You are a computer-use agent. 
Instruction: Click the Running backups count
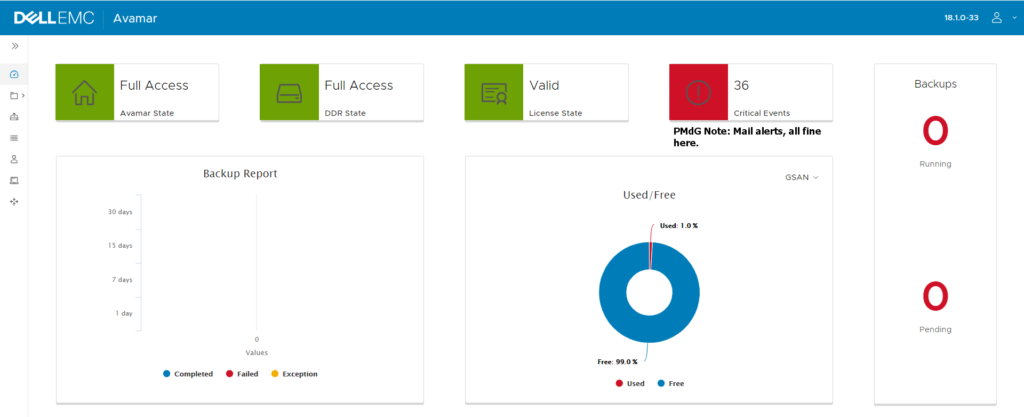pyautogui.click(x=934, y=131)
